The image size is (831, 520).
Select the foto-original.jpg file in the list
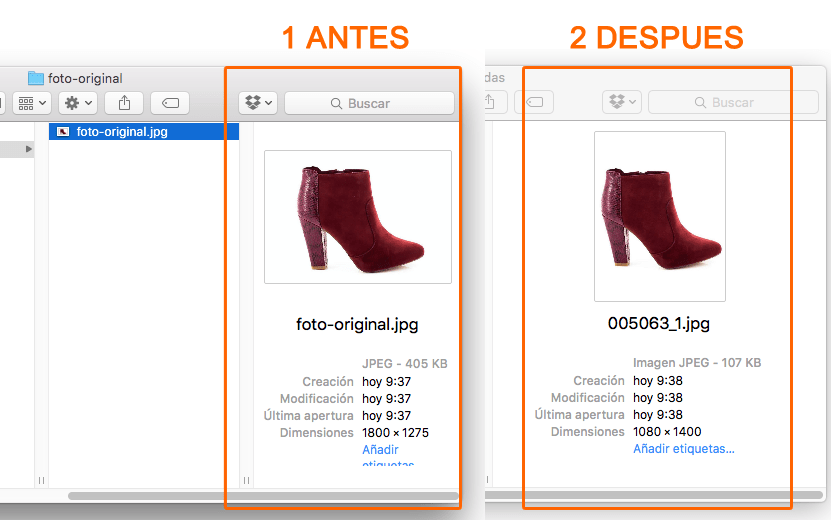coord(122,131)
